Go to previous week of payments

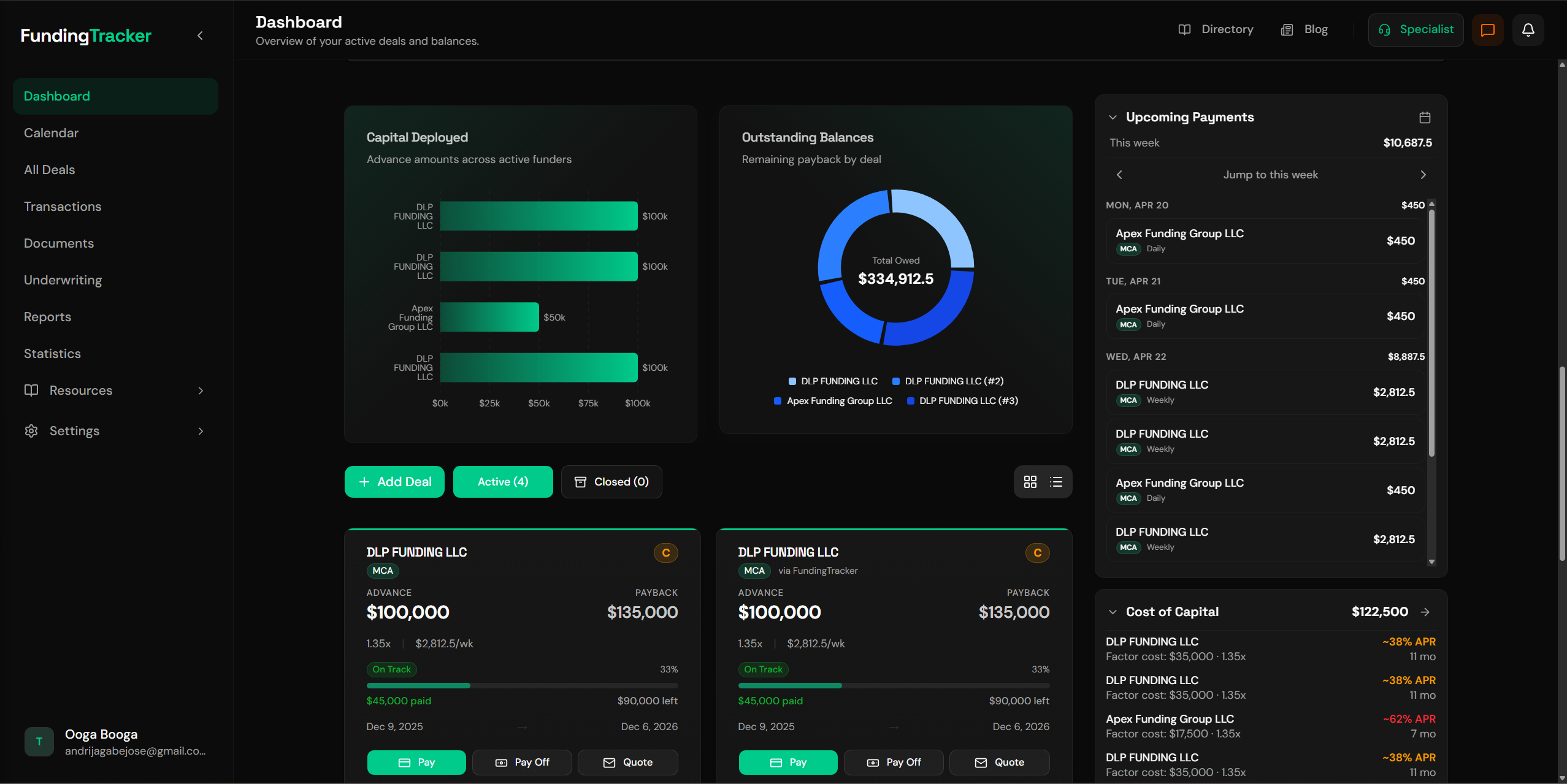tap(1119, 175)
